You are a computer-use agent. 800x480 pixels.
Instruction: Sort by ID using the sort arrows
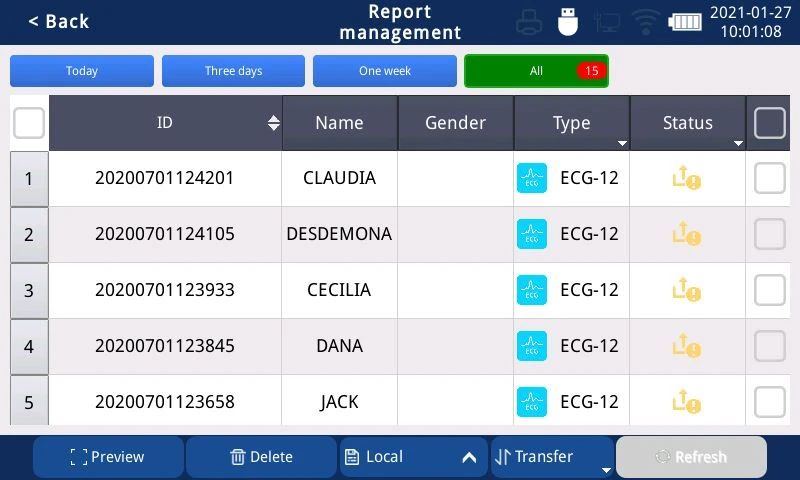(x=273, y=123)
